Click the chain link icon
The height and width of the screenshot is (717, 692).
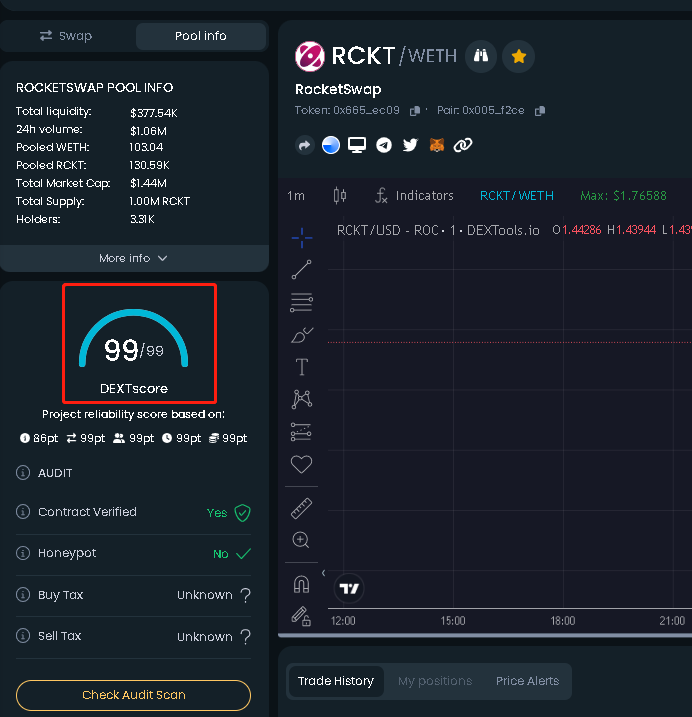[463, 145]
